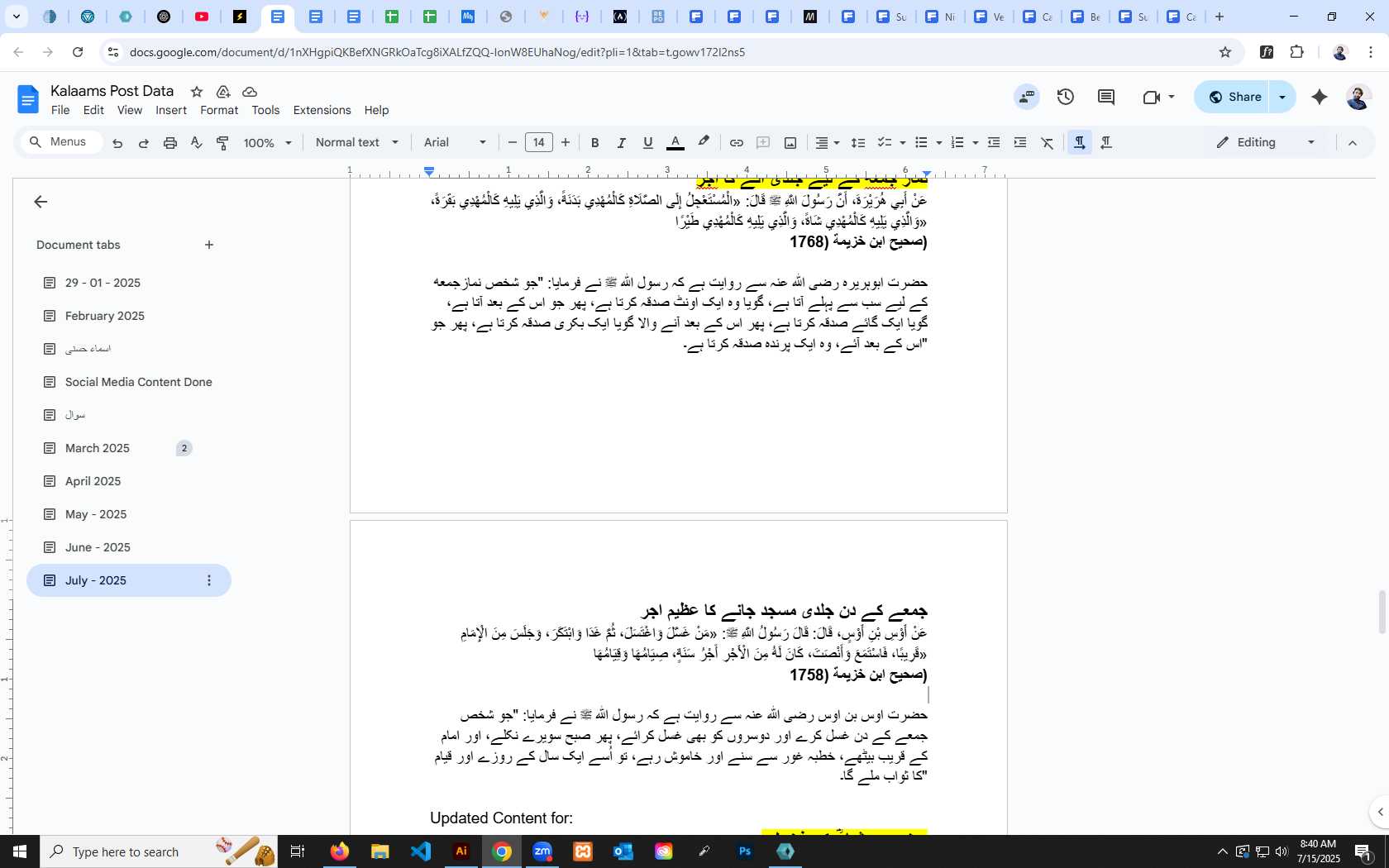Open Gemini sparkle icon

[1320, 97]
